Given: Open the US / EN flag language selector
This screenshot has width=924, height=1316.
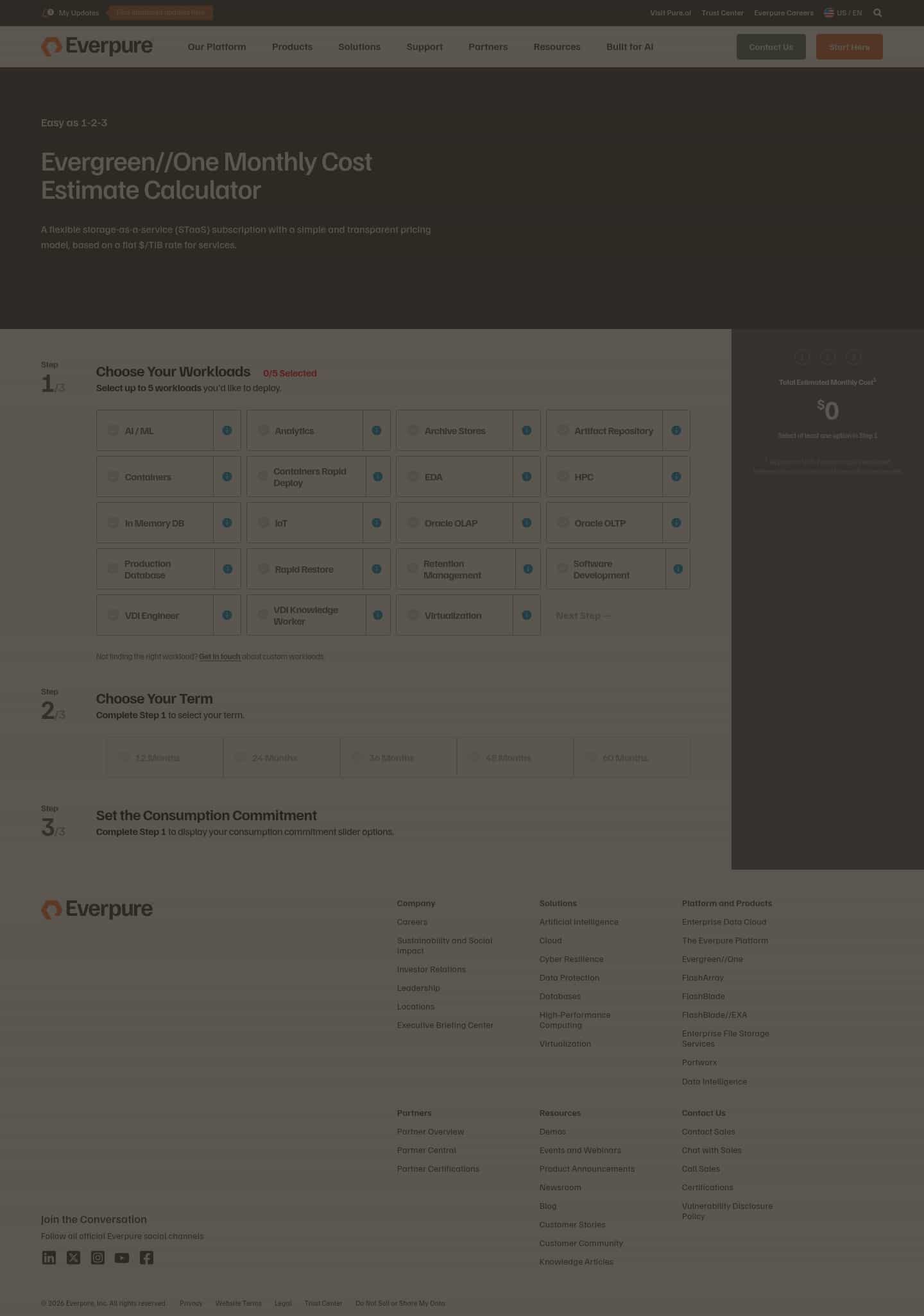Looking at the screenshot, I should (x=843, y=13).
